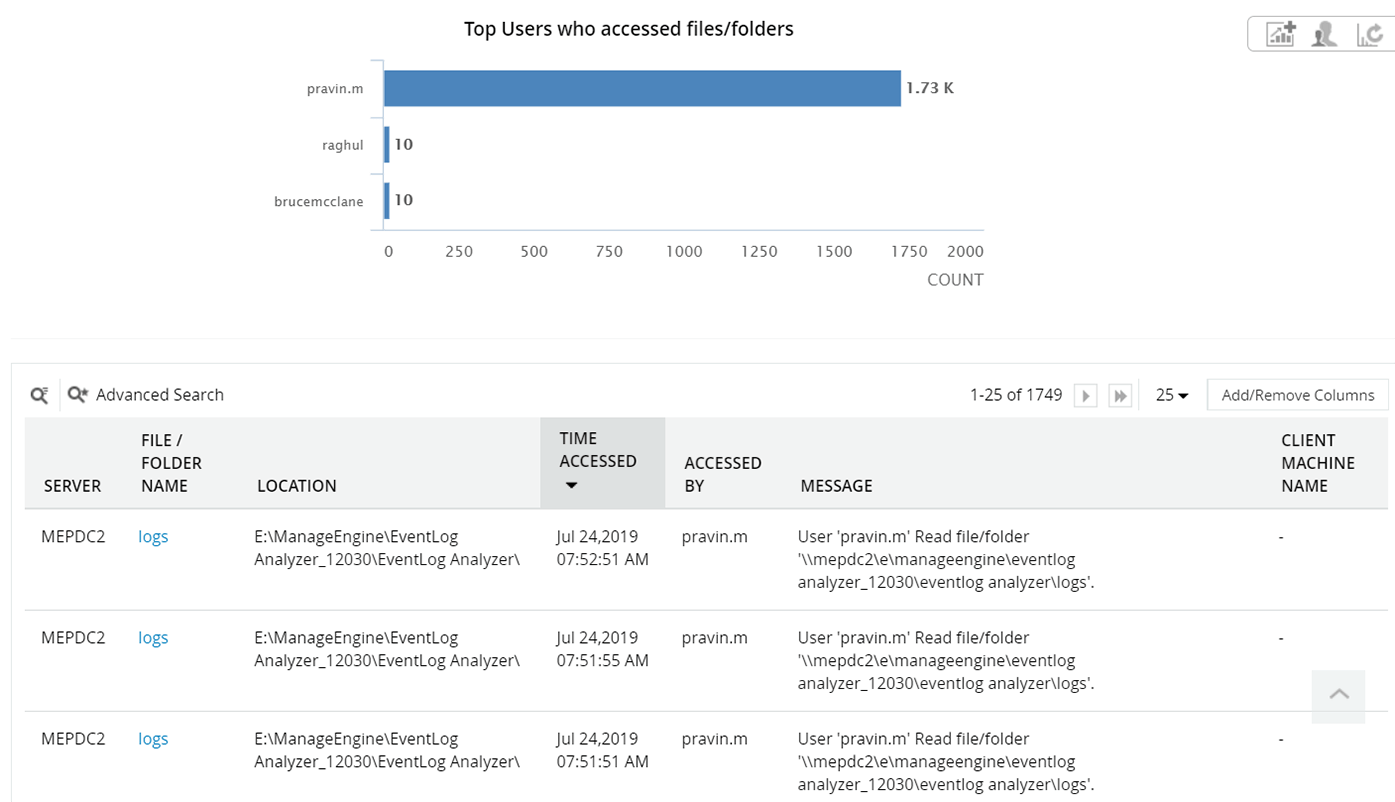Click the add chart icon at top right
The width and height of the screenshot is (1395, 802).
click(1280, 35)
